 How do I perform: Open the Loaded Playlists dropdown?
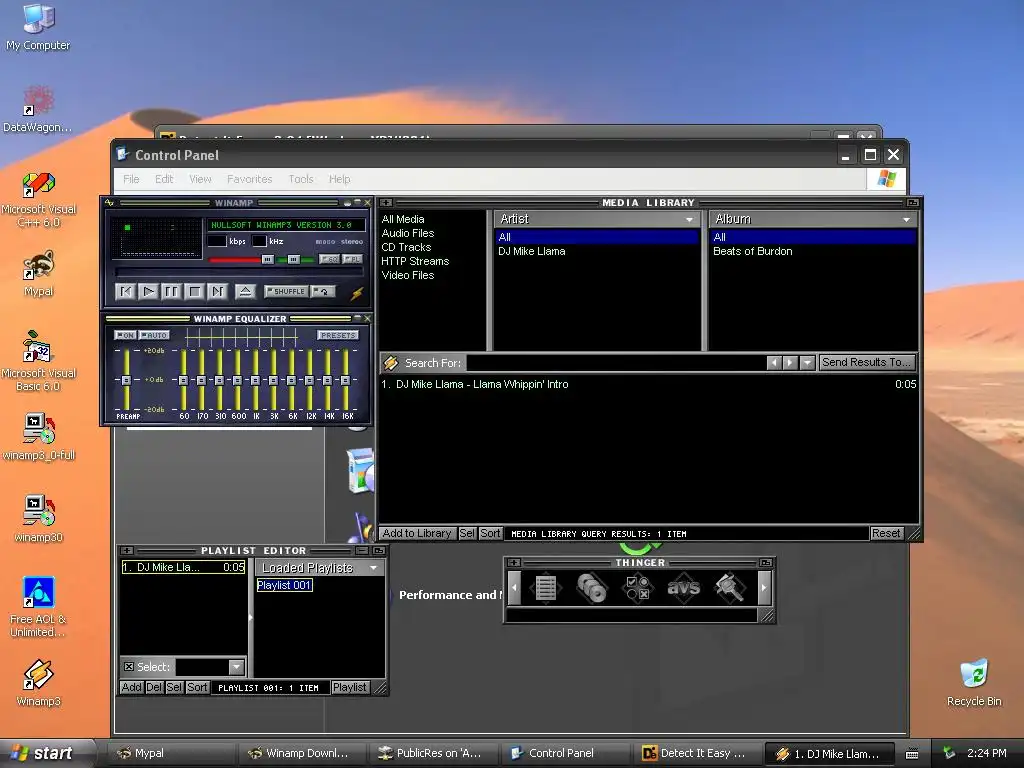374,568
